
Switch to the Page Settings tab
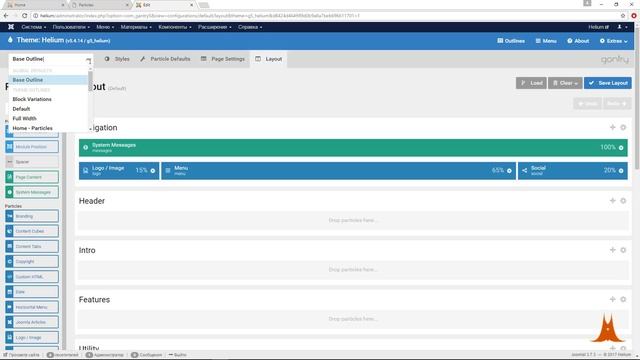click(x=223, y=59)
